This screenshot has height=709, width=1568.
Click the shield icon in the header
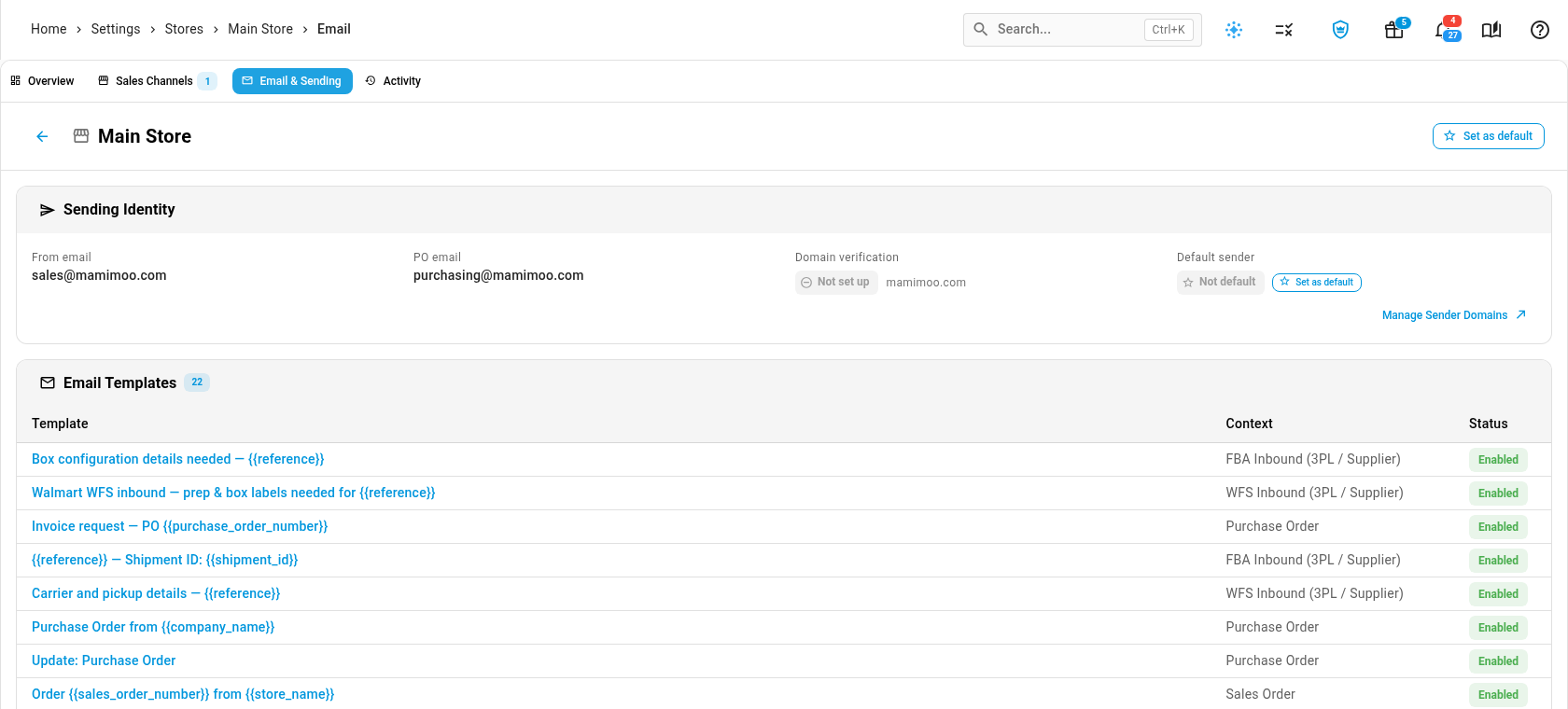pyautogui.click(x=1340, y=30)
